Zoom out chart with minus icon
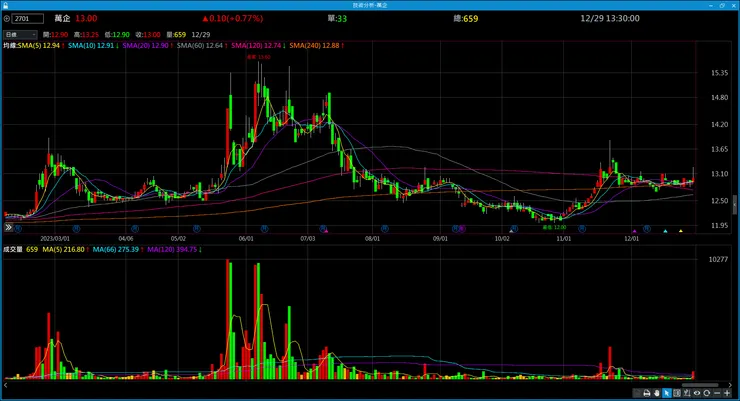Screen dimensions: 740x401 coord(717,393)
